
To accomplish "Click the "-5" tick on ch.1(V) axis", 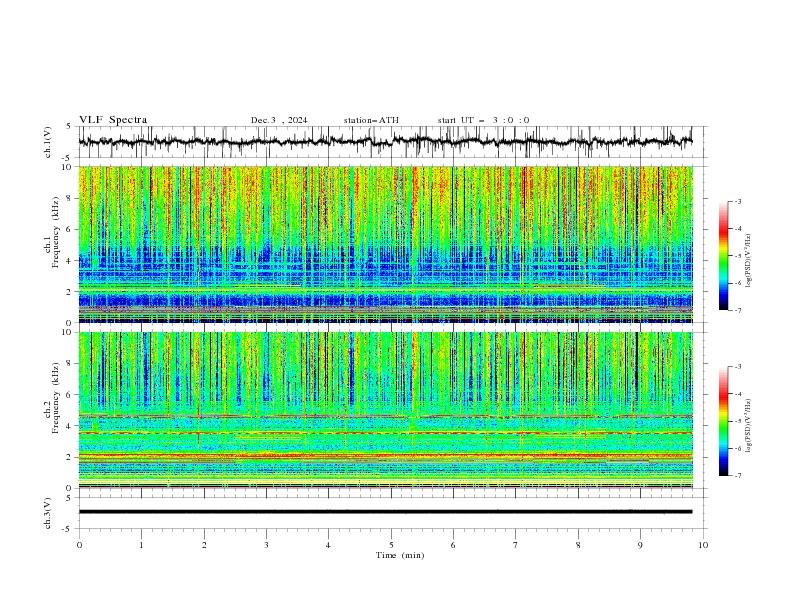I will (67, 158).
